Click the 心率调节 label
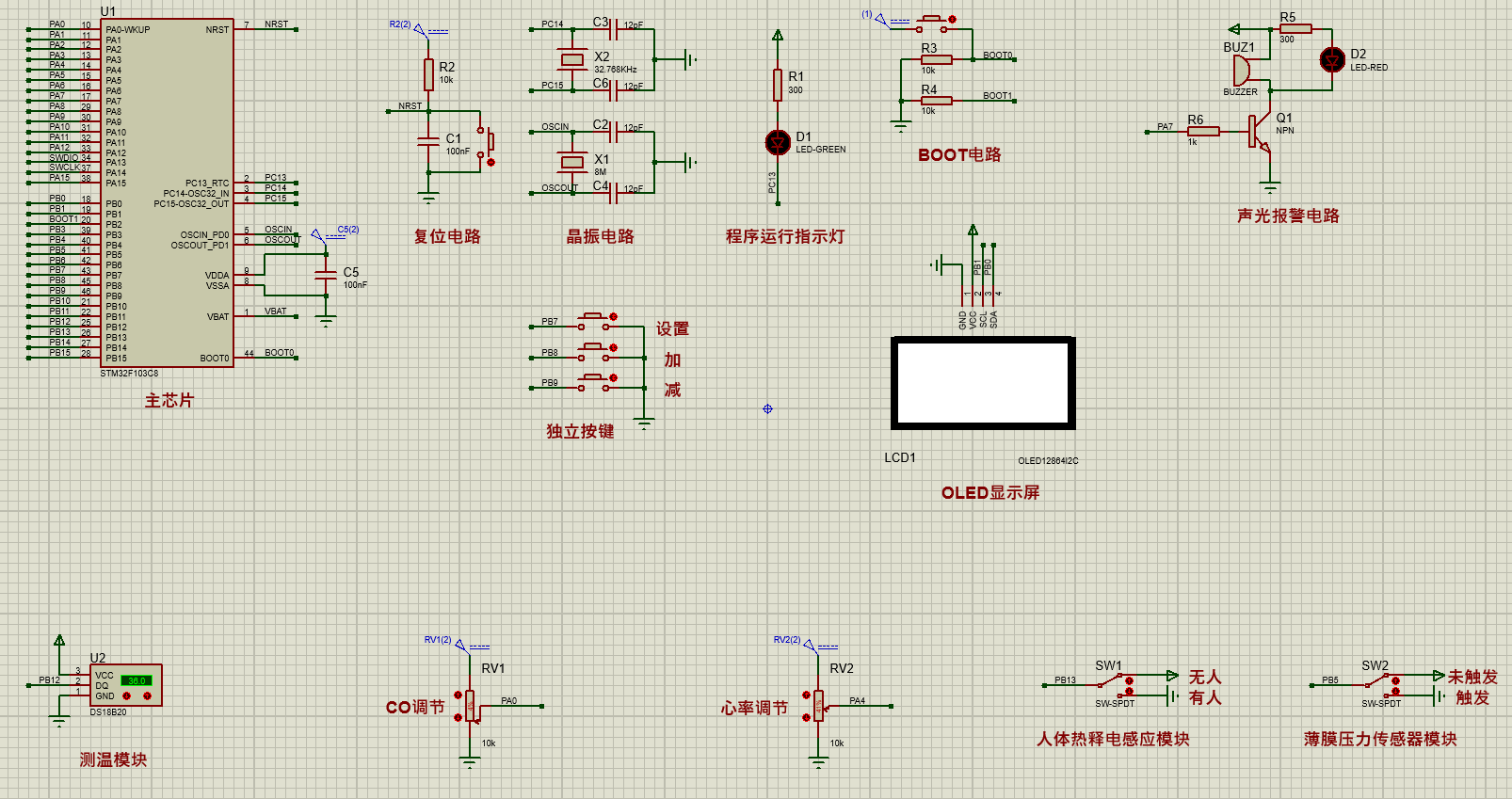The height and width of the screenshot is (799, 1512). click(754, 708)
